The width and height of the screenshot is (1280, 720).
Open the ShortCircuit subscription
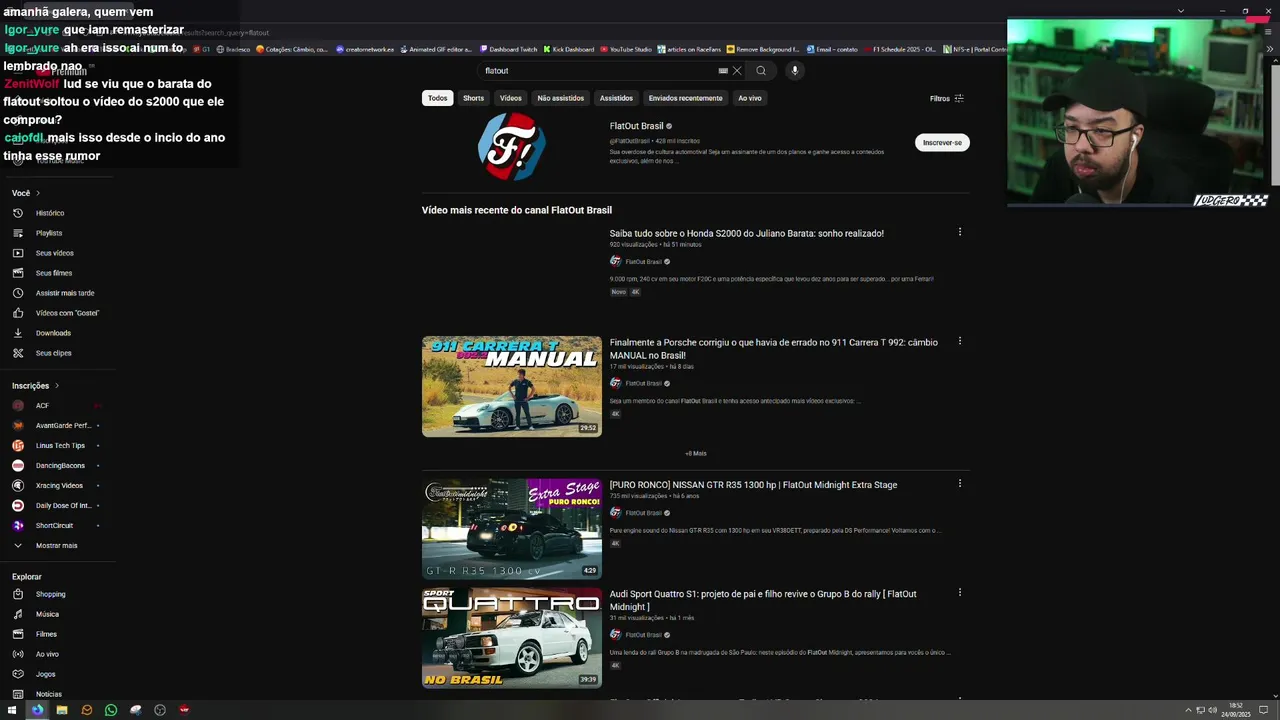pos(55,525)
